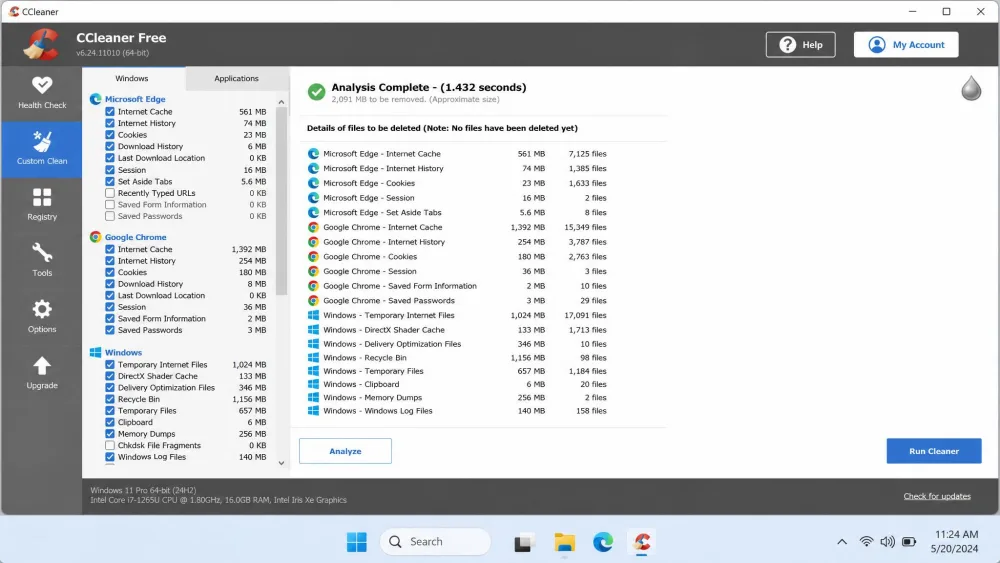
Task: Uncheck Windows Recycle Bin checkbox
Action: coord(110,399)
